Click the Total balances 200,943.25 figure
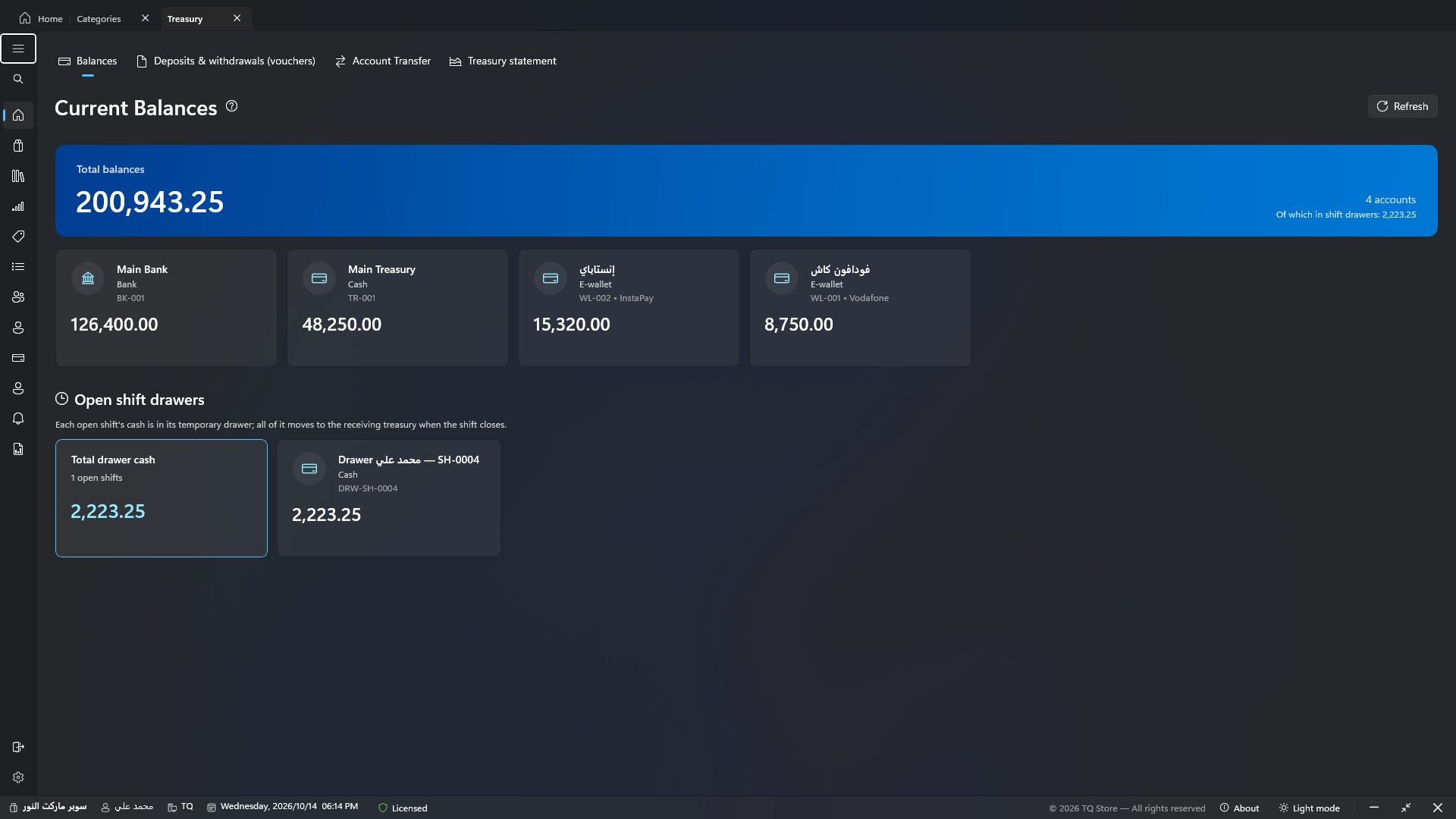This screenshot has width=1456, height=819. tap(149, 202)
